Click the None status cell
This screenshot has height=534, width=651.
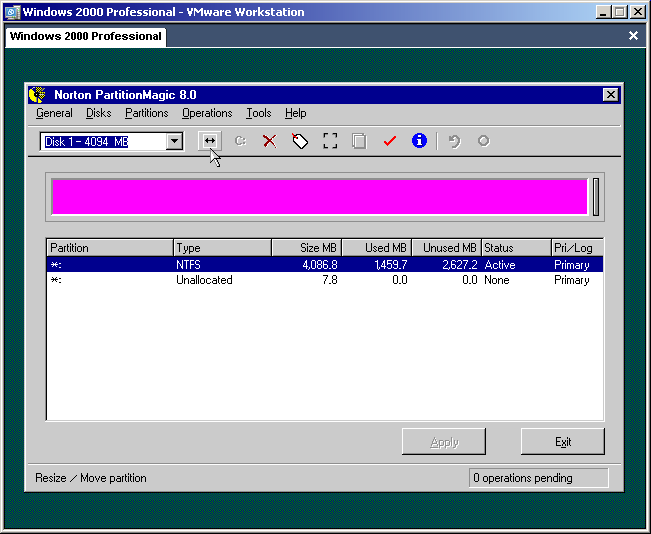497,280
